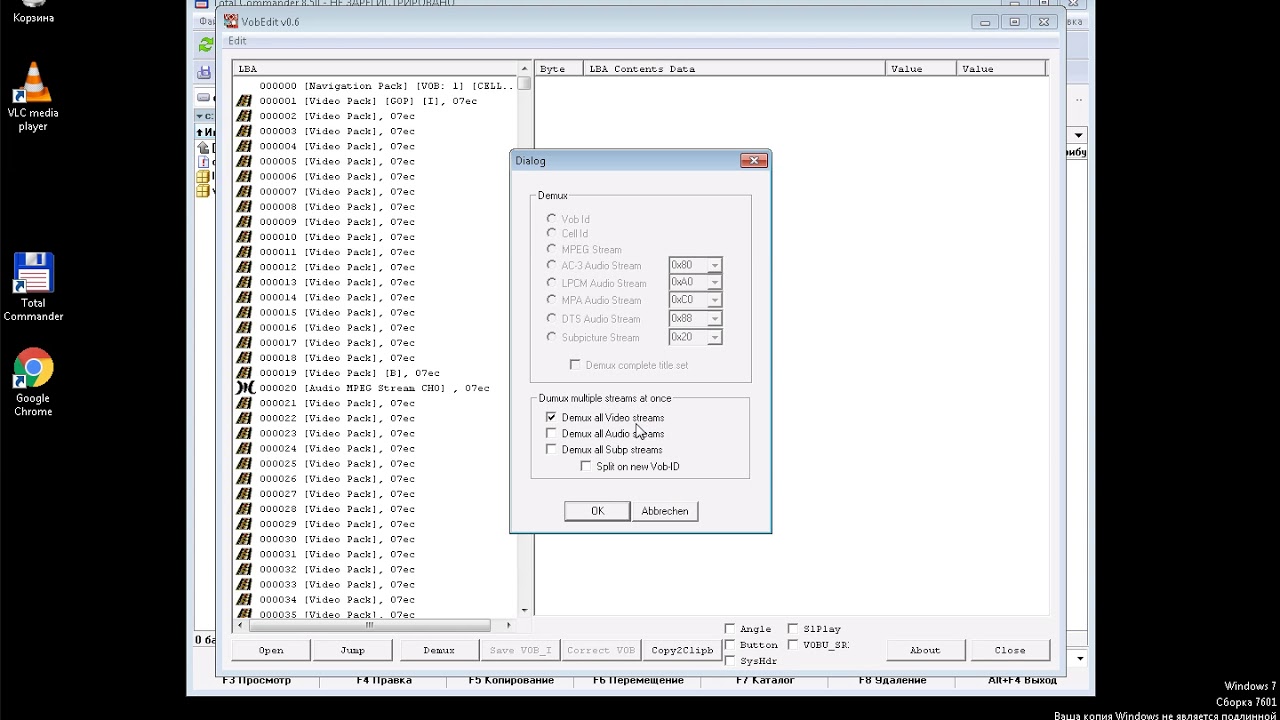Toggle the Button checkbox in VobEdit
This screenshot has width=1280, height=720.
coord(730,644)
